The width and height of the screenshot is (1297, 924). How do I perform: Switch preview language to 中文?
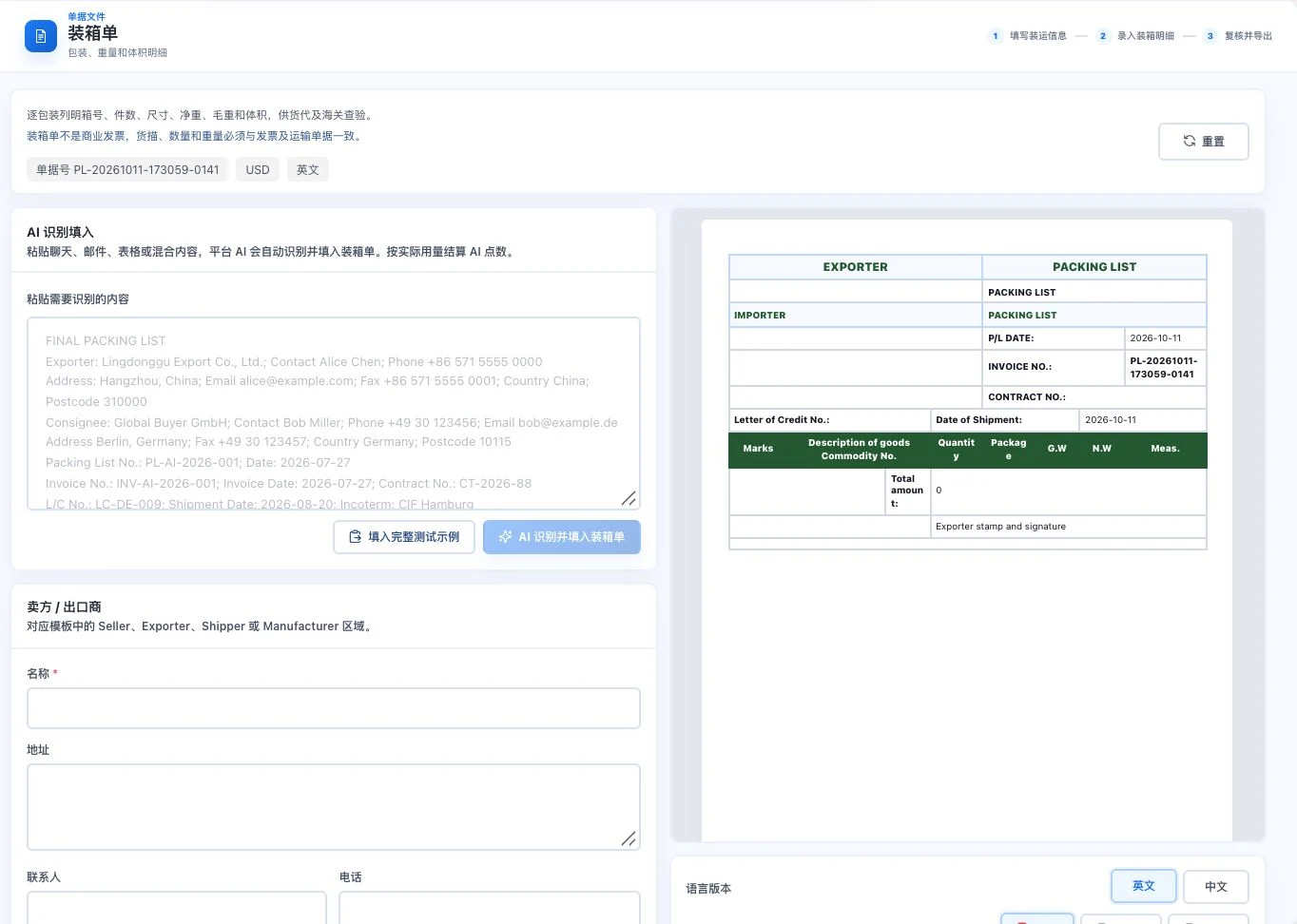(x=1216, y=886)
